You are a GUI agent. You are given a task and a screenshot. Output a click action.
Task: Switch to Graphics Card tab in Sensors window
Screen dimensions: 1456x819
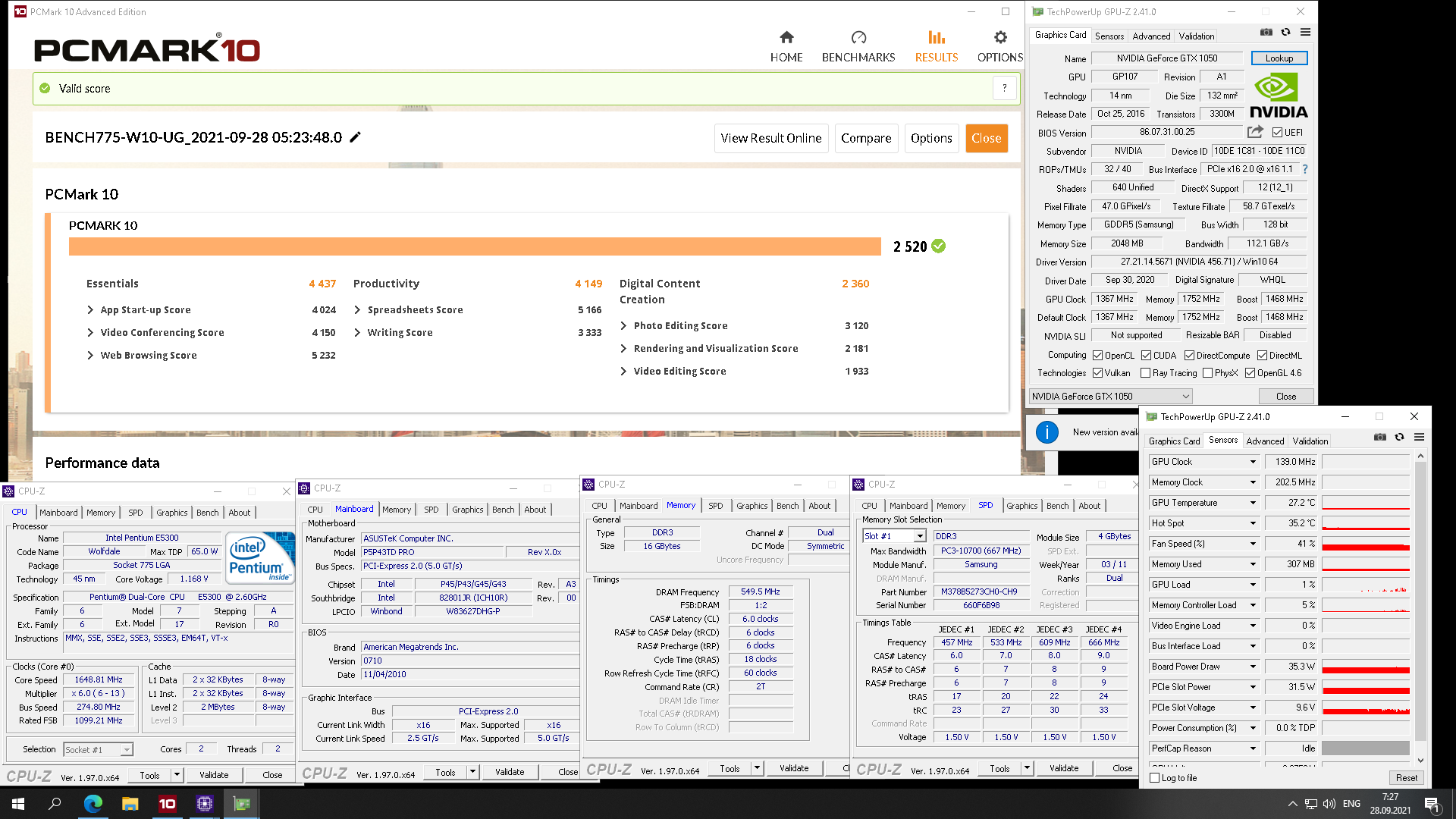1174,441
